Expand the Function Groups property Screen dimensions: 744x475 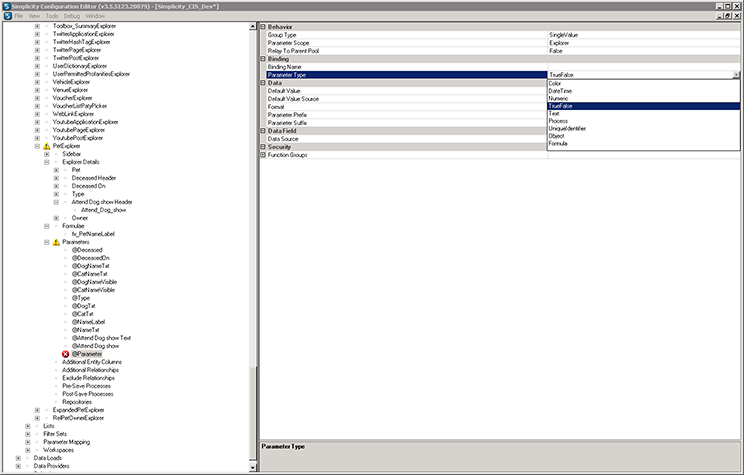263,155
